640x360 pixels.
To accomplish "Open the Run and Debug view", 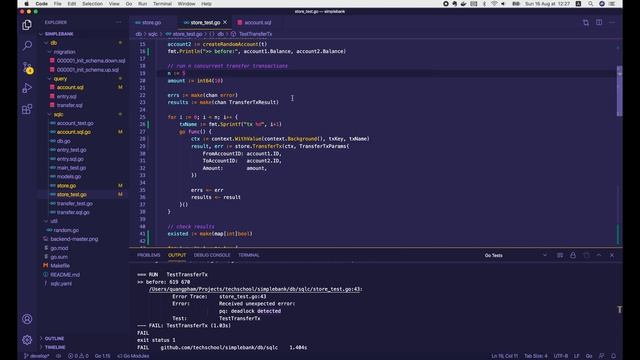I will click(x=27, y=88).
